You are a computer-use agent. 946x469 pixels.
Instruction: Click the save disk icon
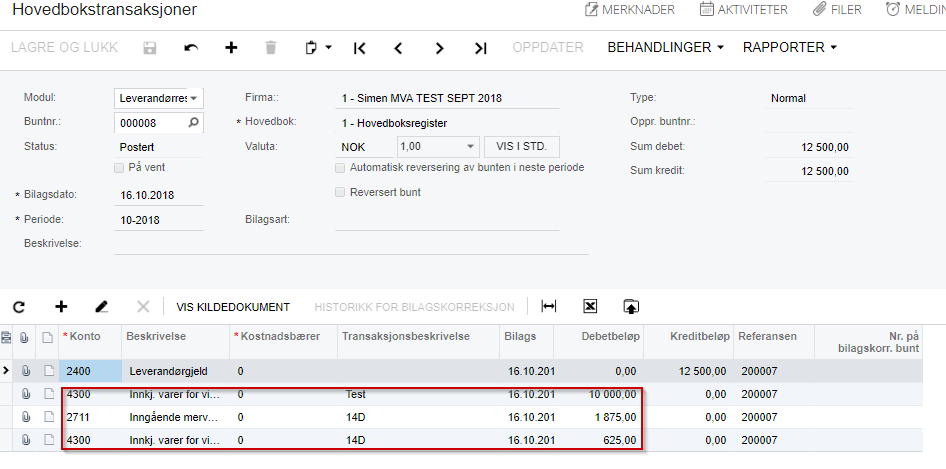[x=150, y=48]
